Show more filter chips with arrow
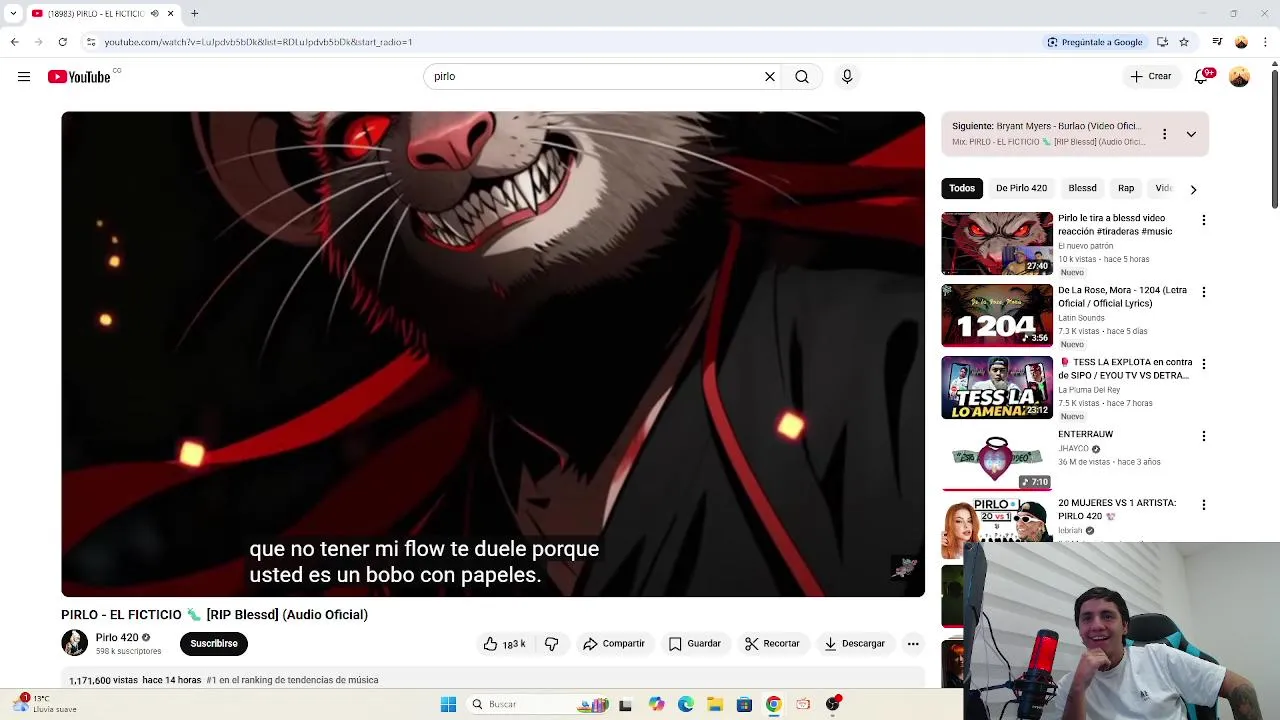The image size is (1280, 720). (x=1193, y=189)
